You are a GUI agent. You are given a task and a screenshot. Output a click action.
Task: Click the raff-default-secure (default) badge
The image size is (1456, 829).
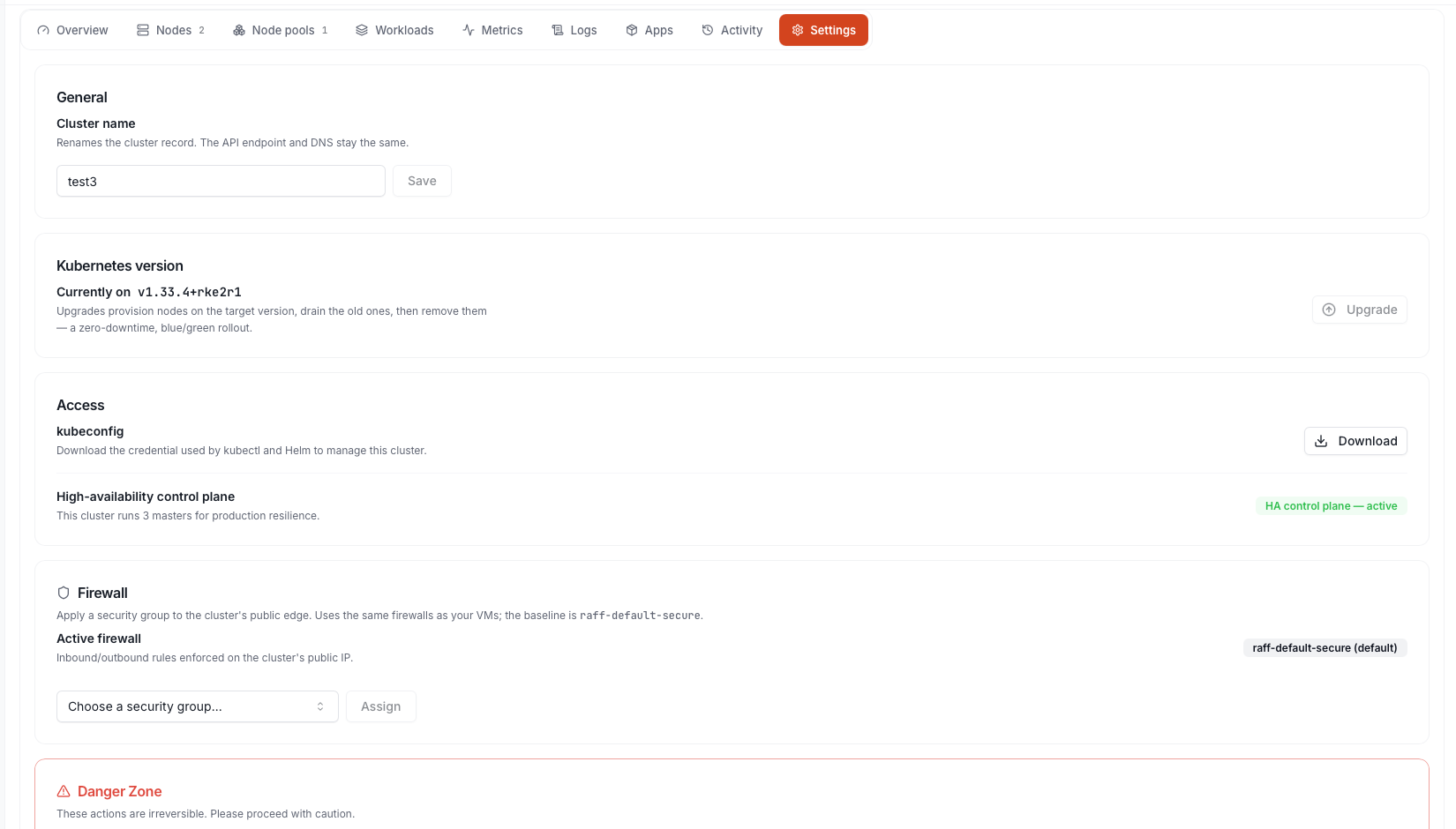coord(1325,648)
